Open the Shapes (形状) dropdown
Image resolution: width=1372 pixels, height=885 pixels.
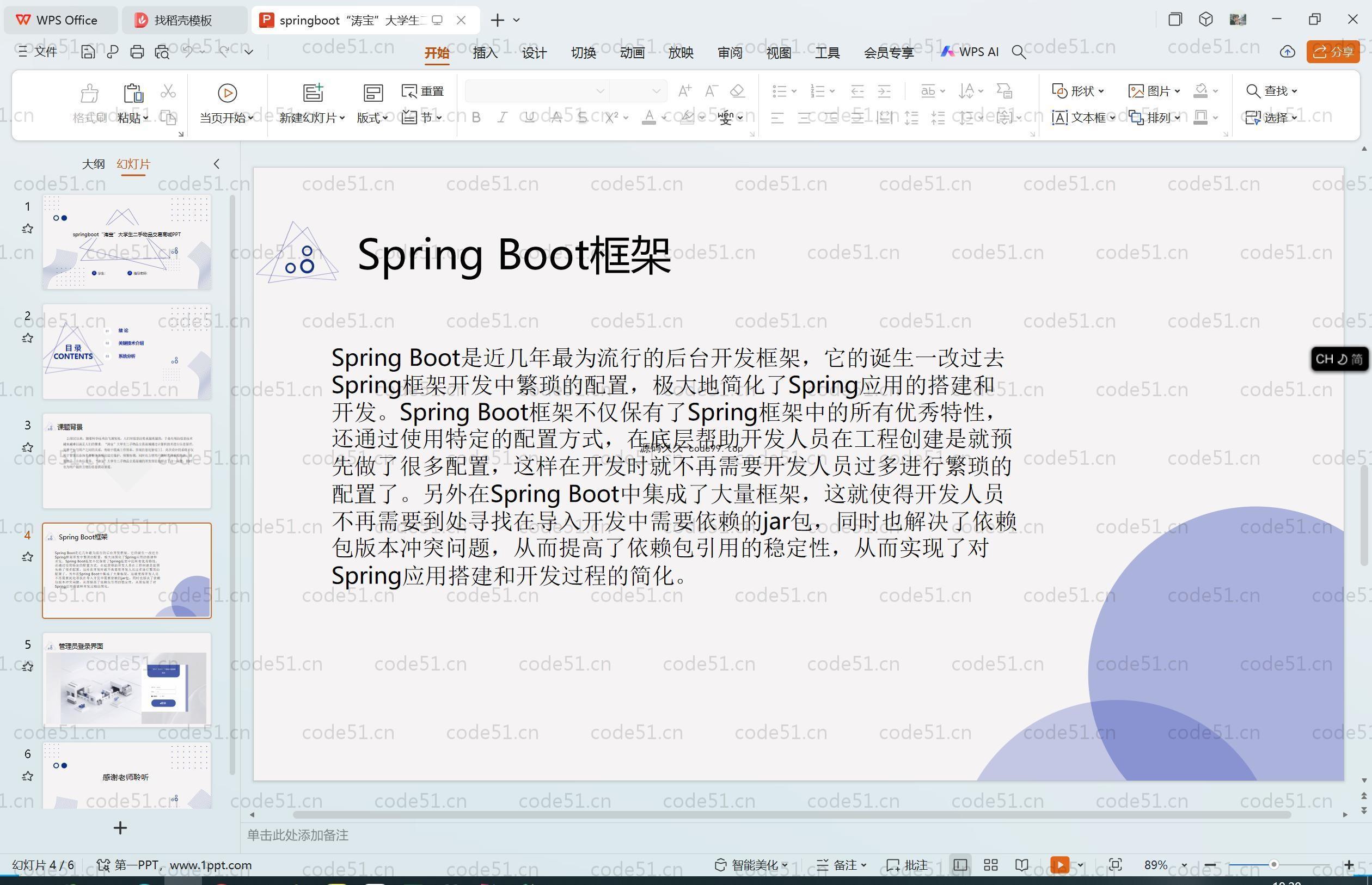(1077, 91)
